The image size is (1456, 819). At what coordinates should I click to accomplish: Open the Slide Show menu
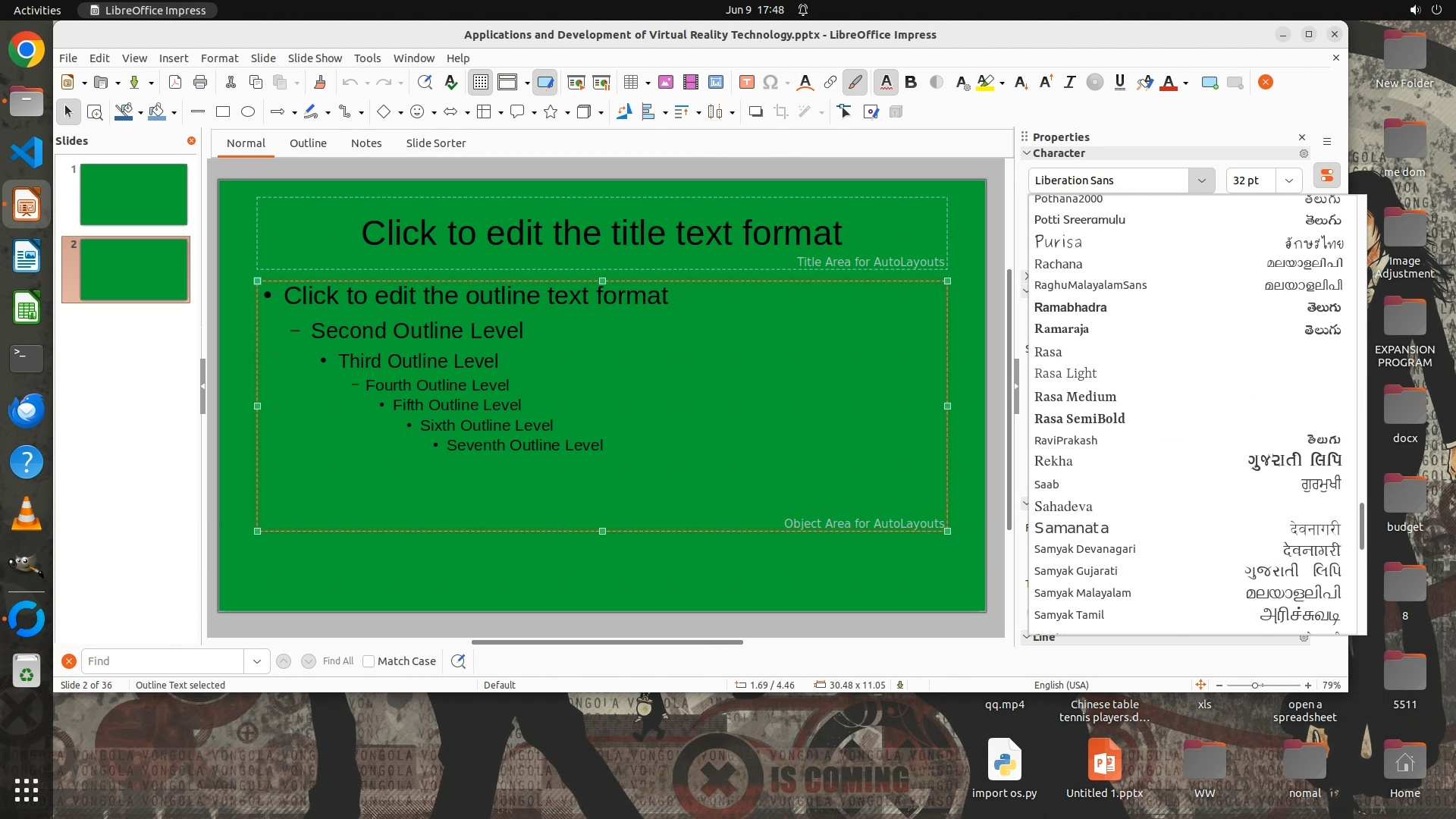point(315,58)
